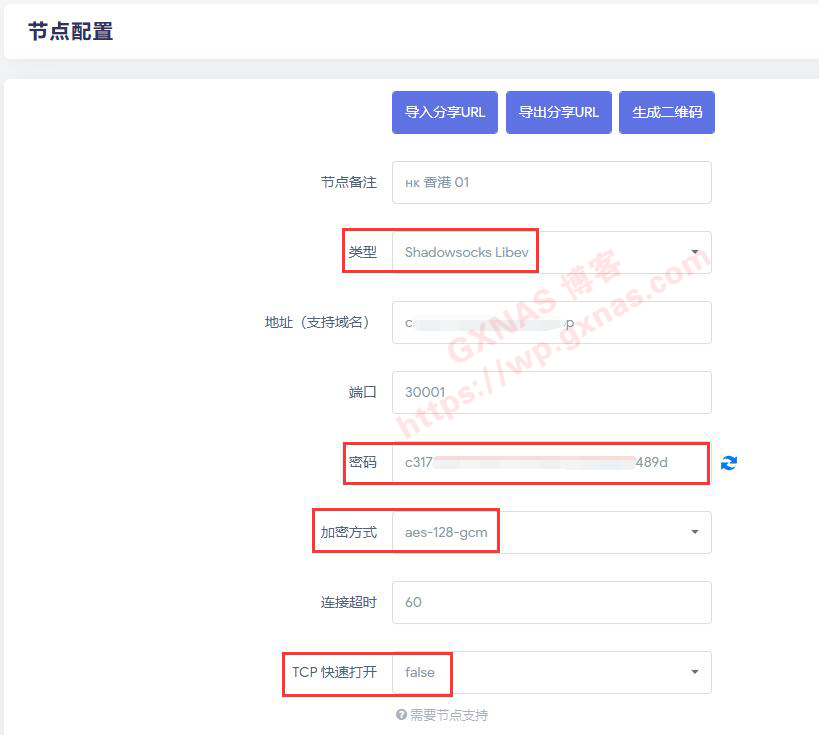Click the 端口 label text
This screenshot has width=819, height=735.
click(362, 392)
